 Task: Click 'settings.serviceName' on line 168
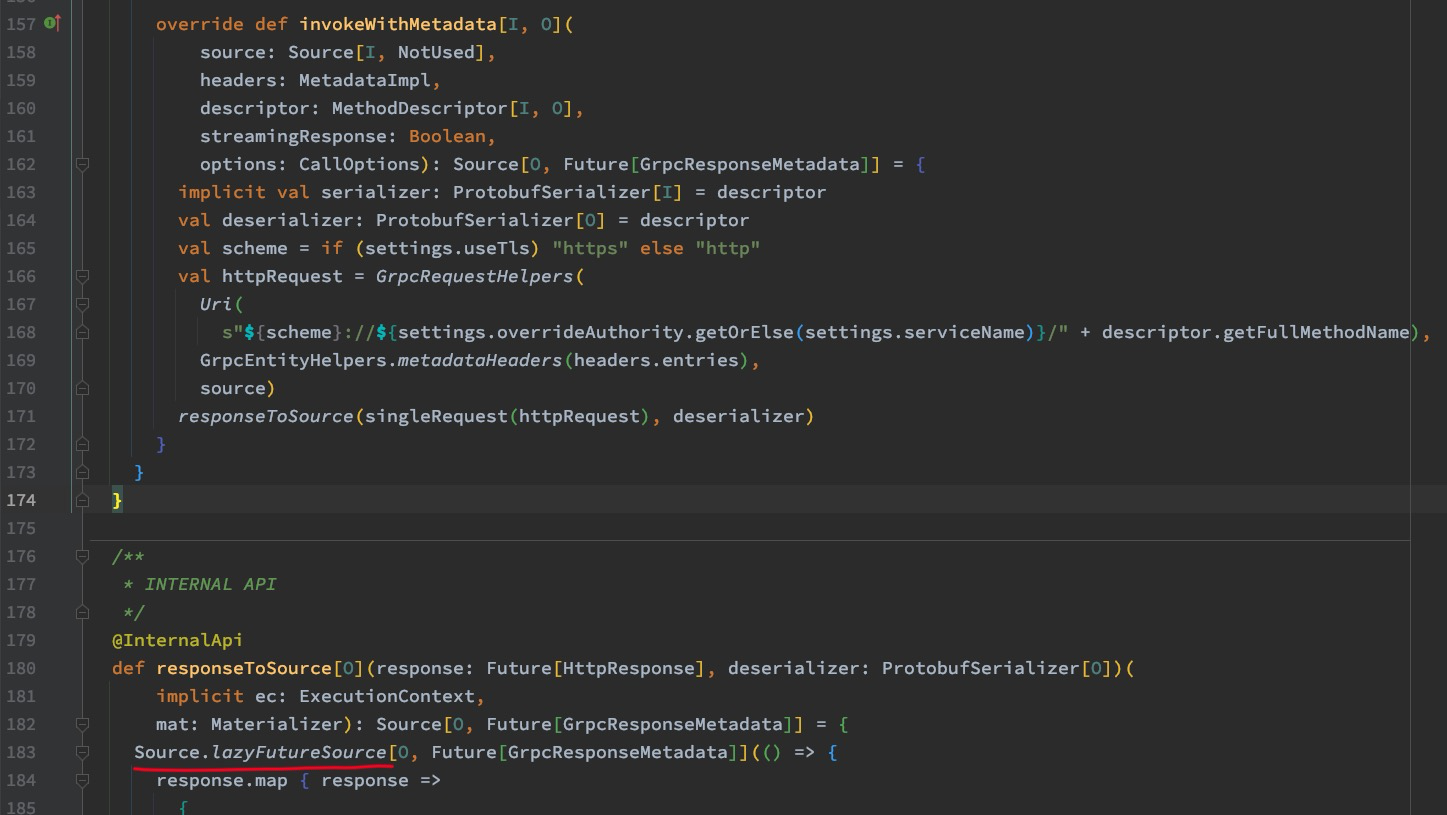click(915, 332)
